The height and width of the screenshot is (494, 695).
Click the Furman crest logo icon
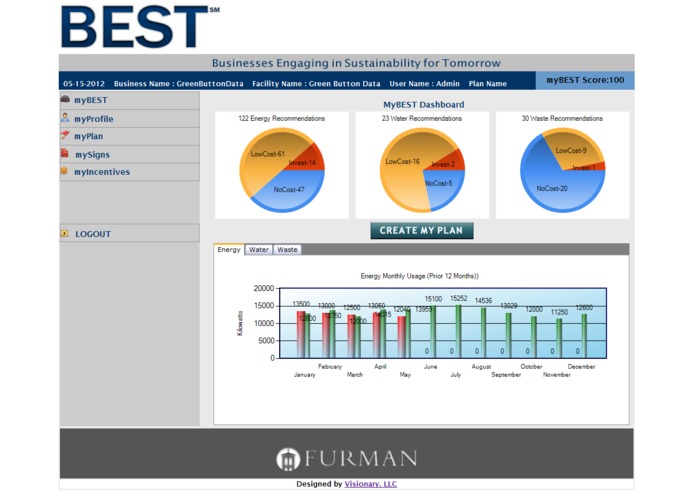point(288,459)
